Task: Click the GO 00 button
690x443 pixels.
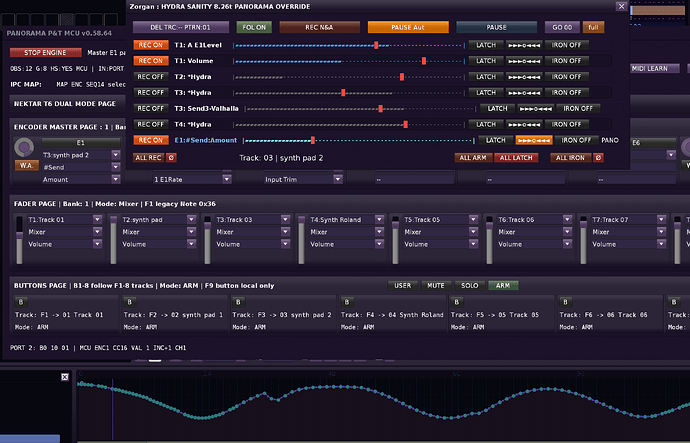Action: pos(562,27)
